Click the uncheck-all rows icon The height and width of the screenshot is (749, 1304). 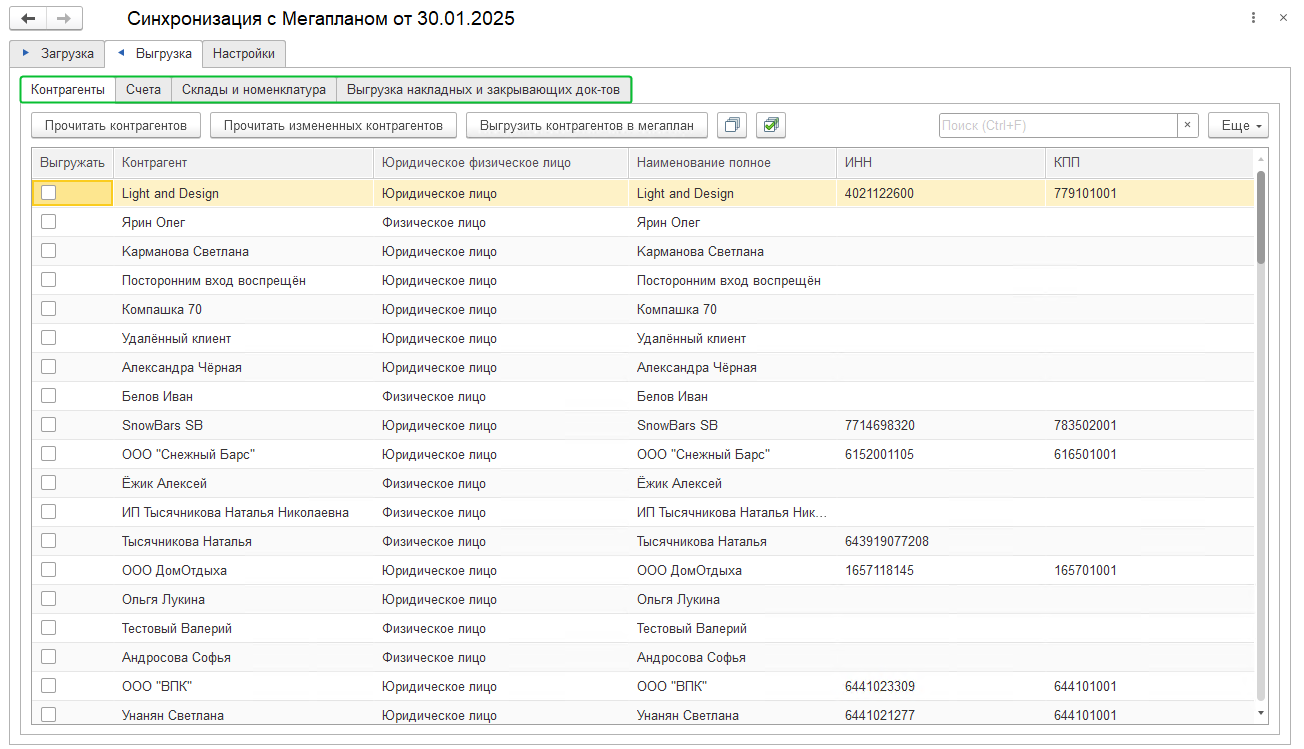coord(734,125)
